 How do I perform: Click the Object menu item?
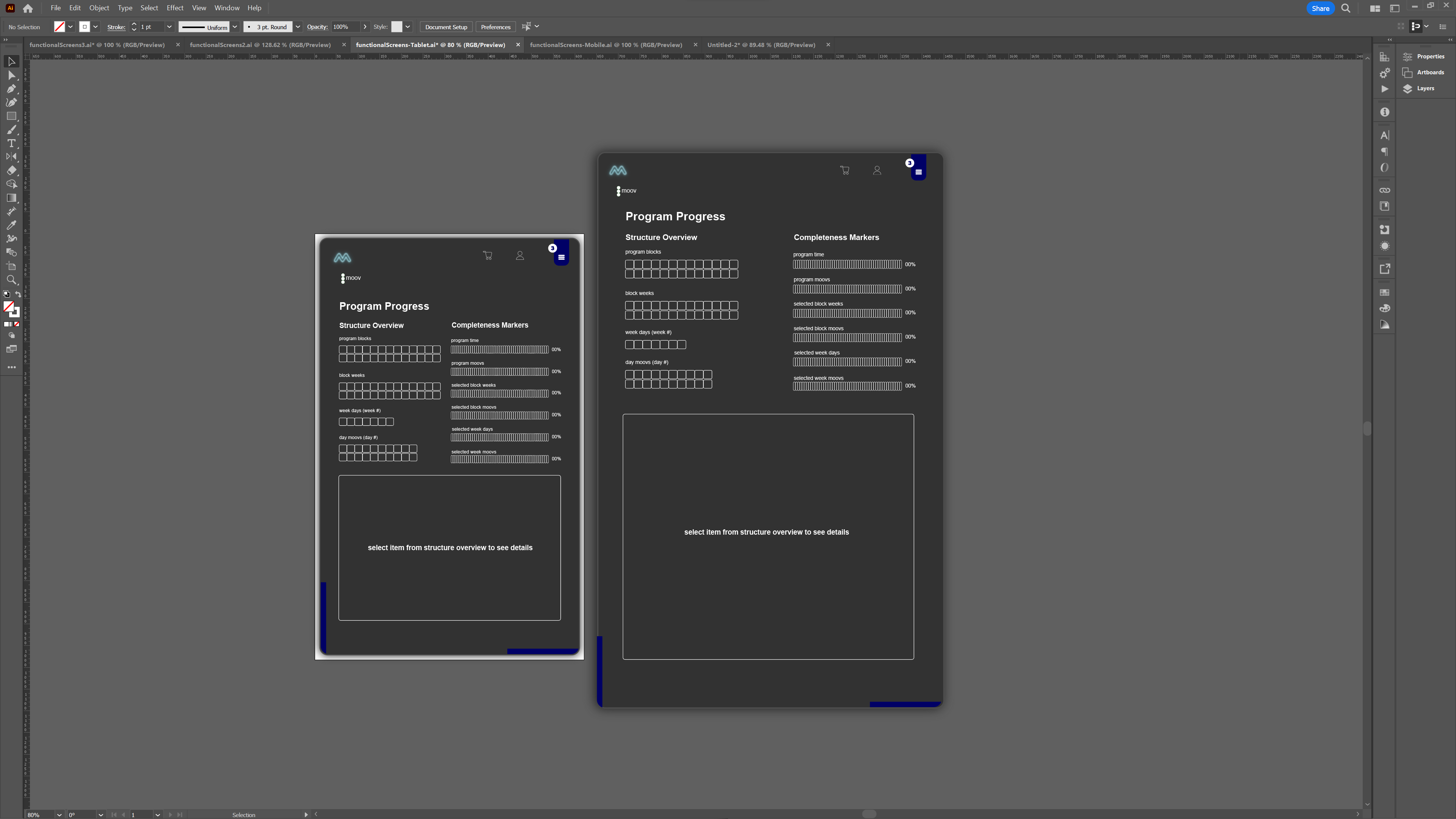[x=98, y=8]
